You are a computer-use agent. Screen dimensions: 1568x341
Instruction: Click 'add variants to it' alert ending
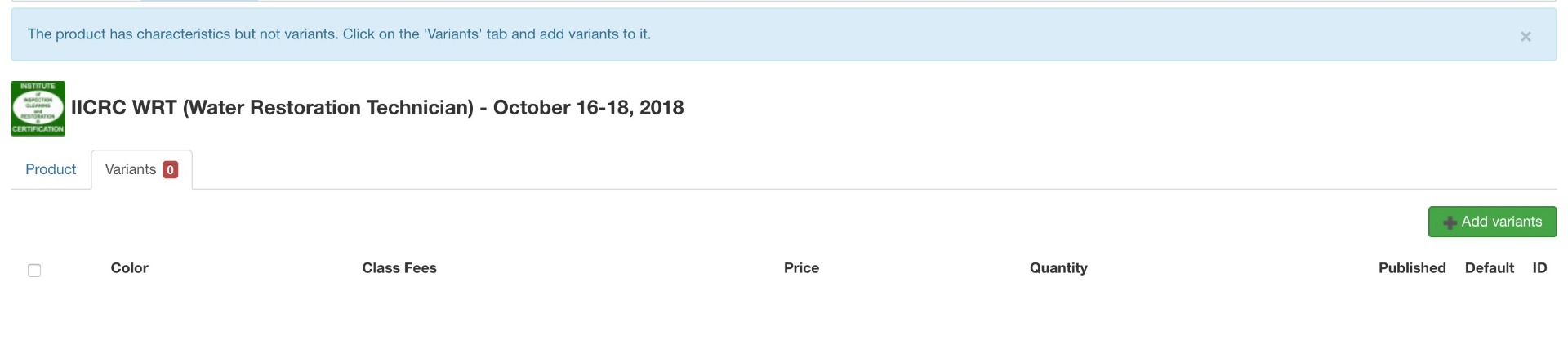595,34
